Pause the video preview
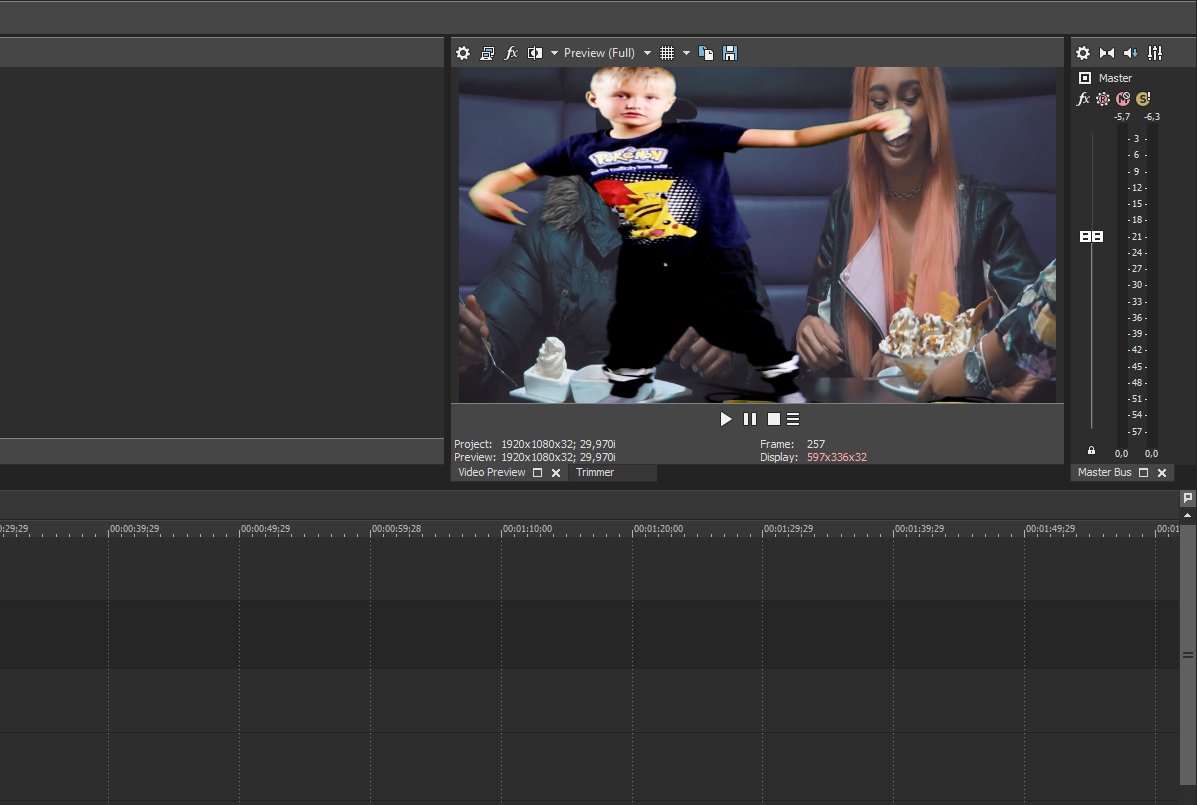1197x805 pixels. coord(750,419)
